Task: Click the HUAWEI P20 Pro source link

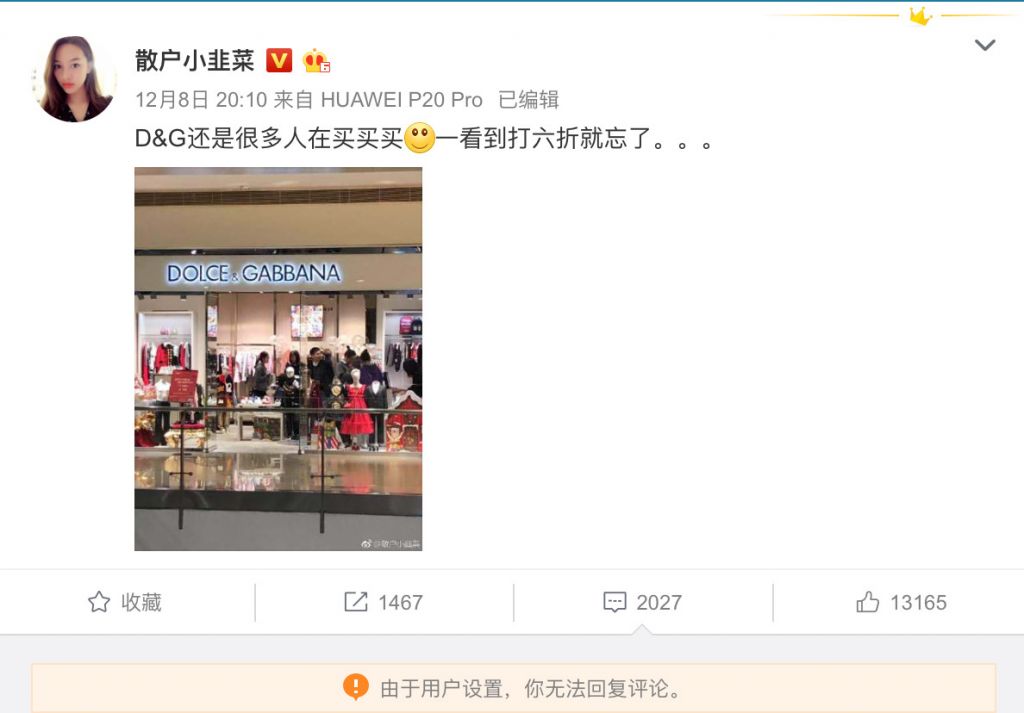Action: pyautogui.click(x=402, y=100)
